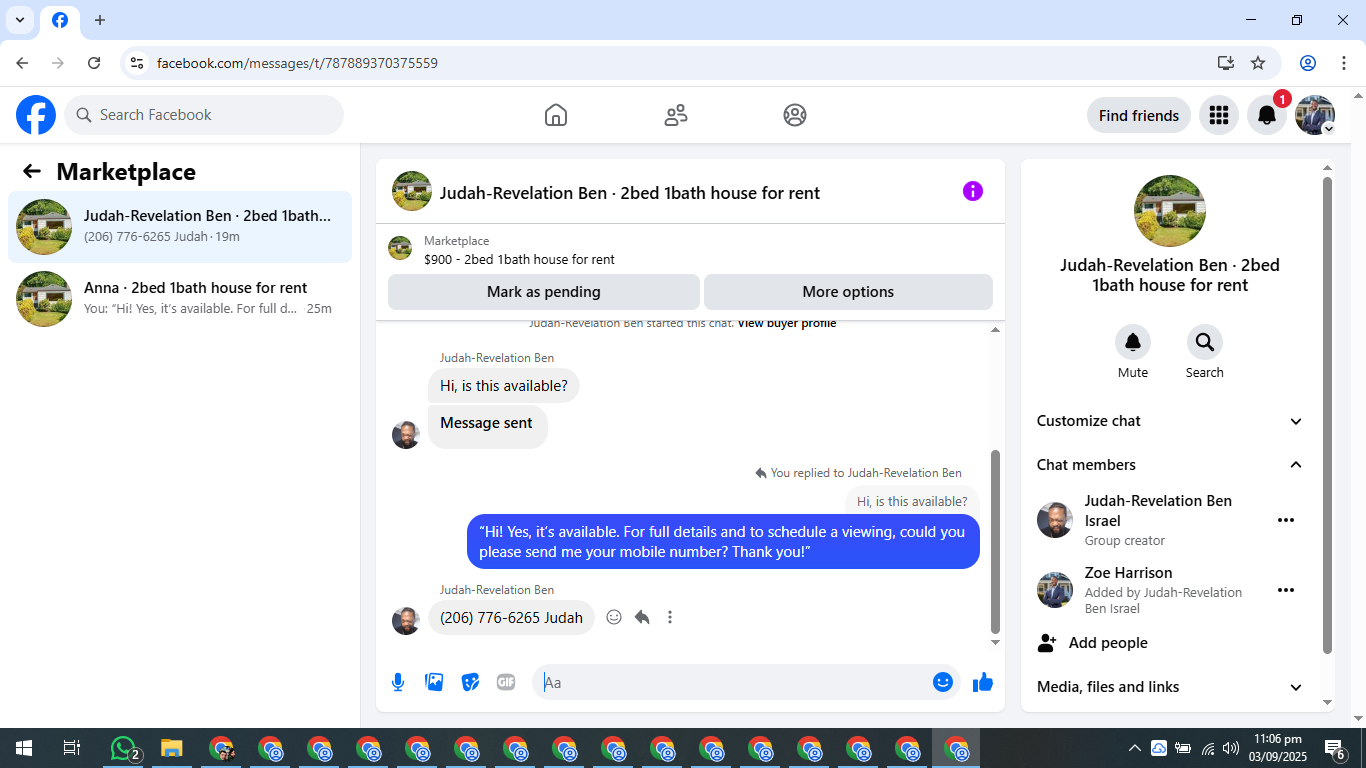The image size is (1366, 768).
Task: Click the message text input box
Action: click(x=734, y=682)
